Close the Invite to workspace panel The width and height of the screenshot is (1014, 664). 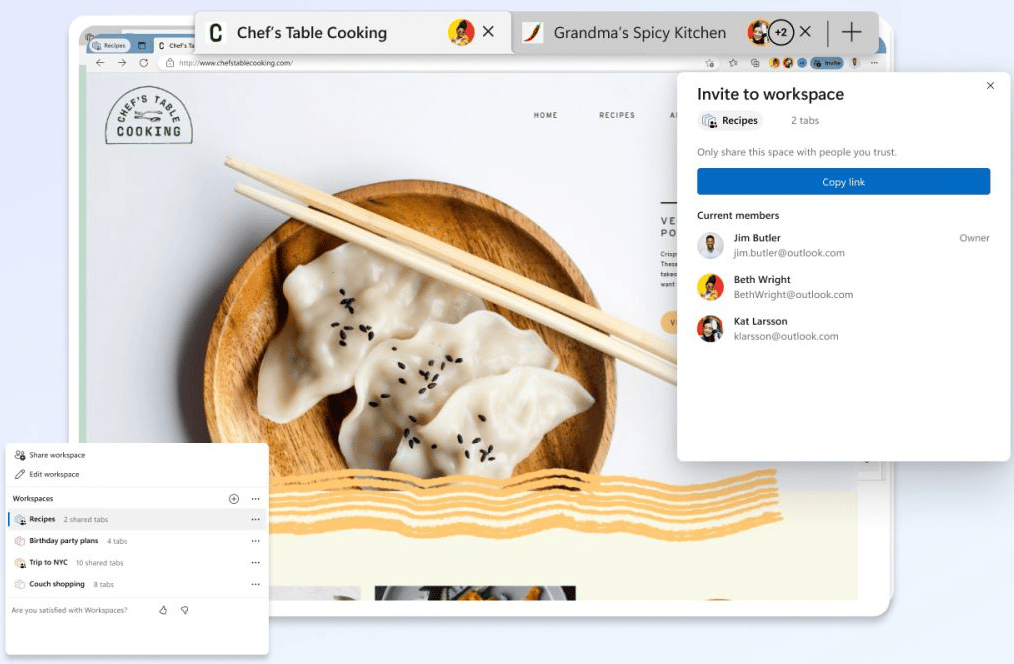coord(990,85)
